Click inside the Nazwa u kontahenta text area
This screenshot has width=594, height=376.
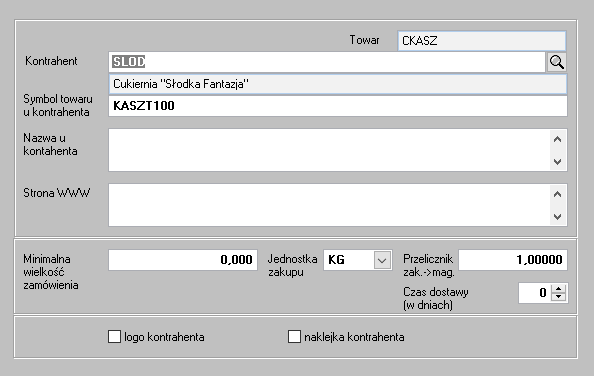329,150
